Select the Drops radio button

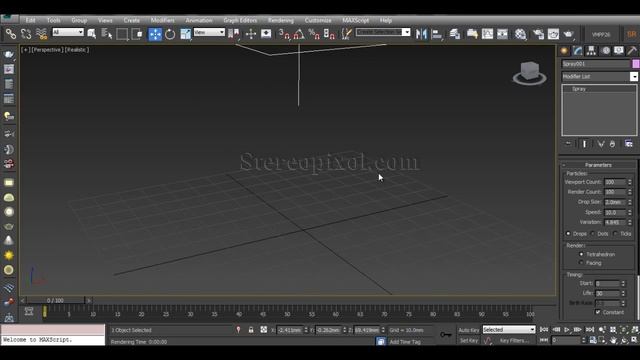tap(568, 233)
